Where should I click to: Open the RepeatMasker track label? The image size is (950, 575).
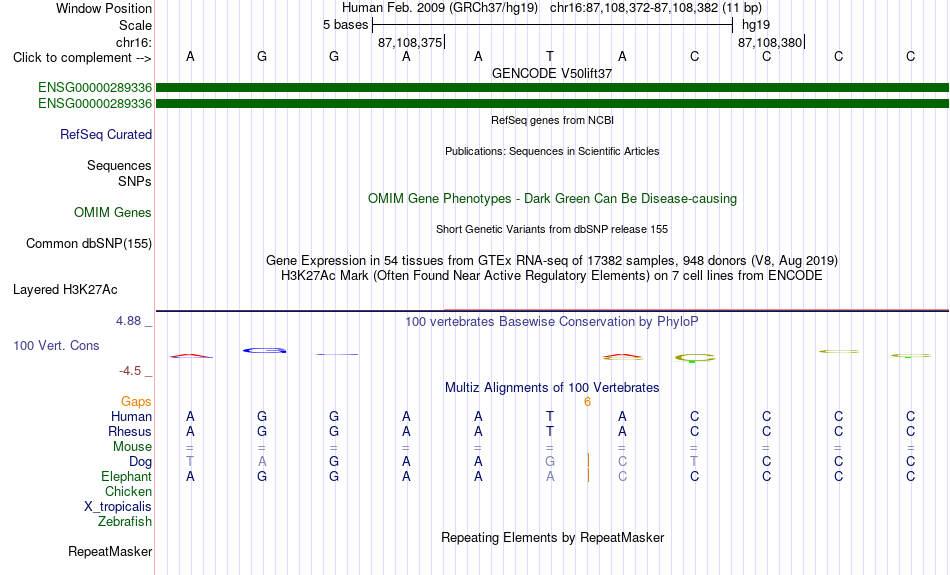coord(110,551)
